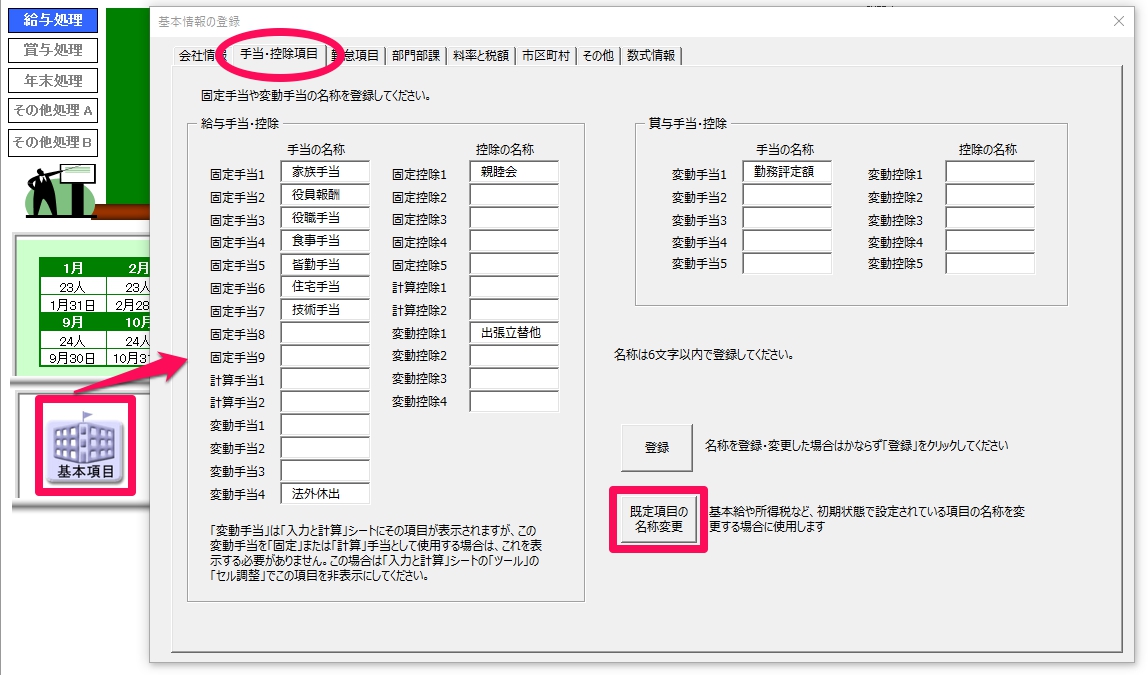Click the empty 給与 変動手当1 field
The image size is (1148, 675).
pyautogui.click(x=325, y=425)
